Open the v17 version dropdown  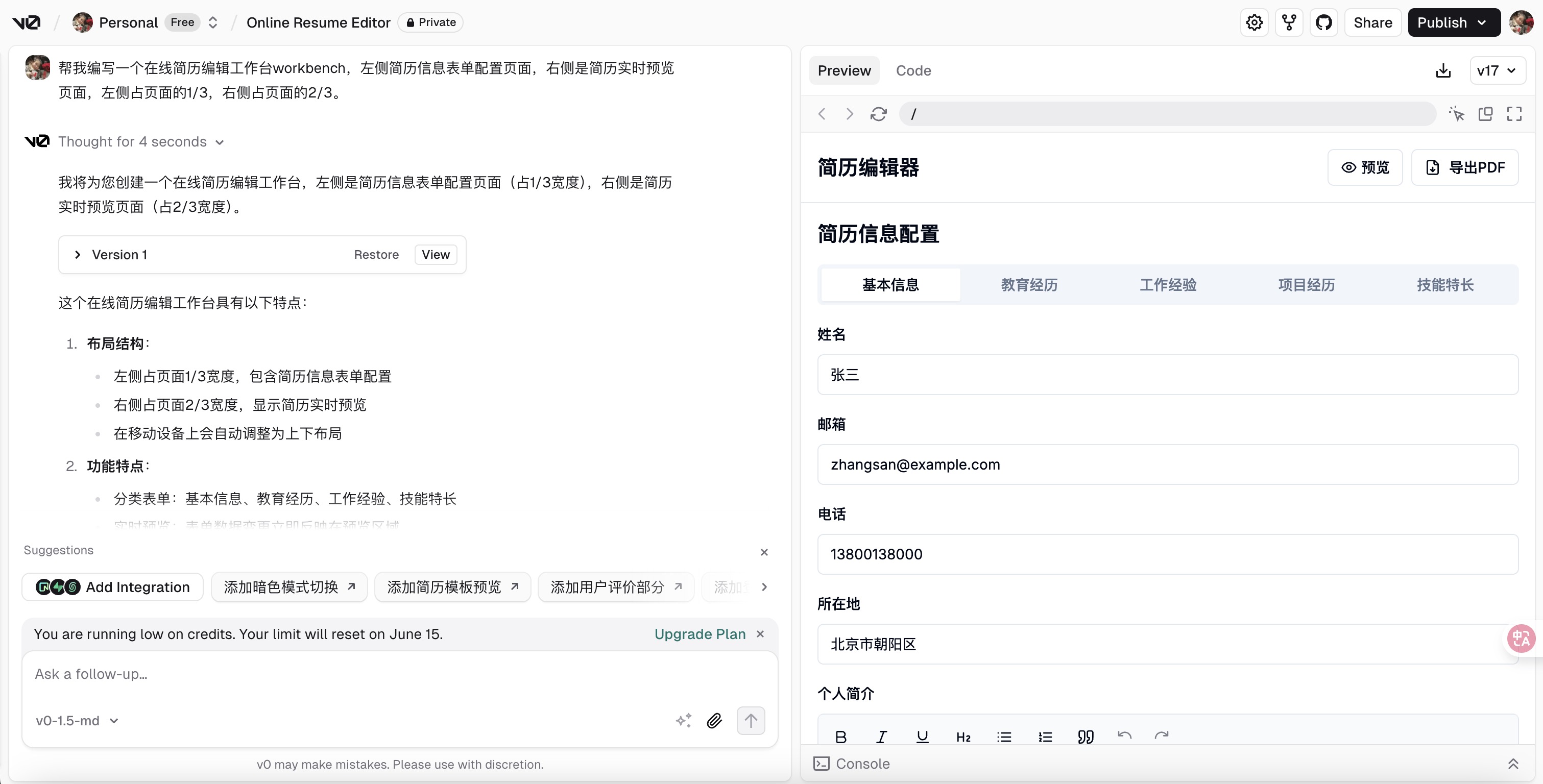pyautogui.click(x=1496, y=70)
